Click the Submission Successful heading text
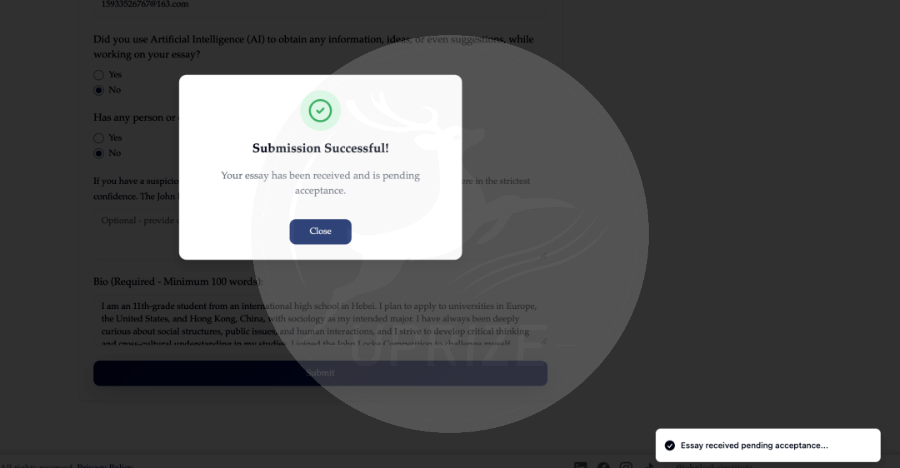This screenshot has width=900, height=468. click(x=320, y=148)
